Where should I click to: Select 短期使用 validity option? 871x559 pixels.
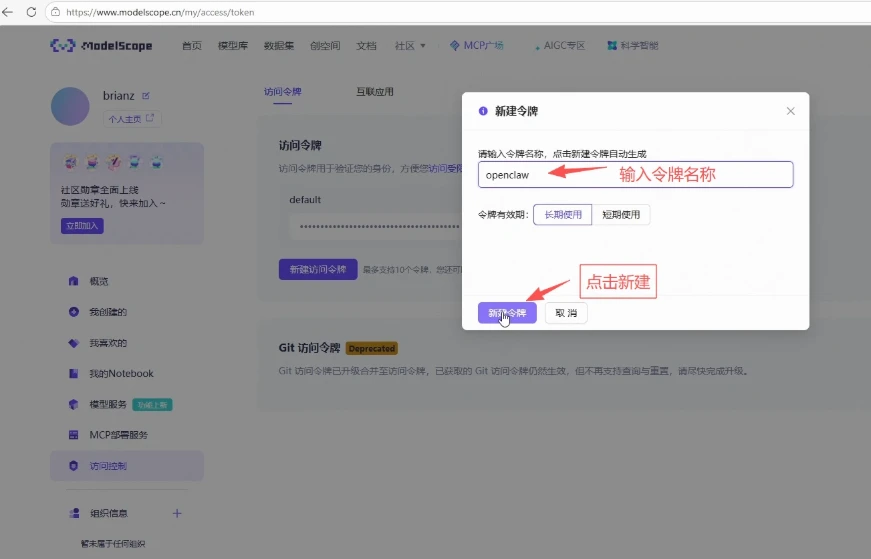(621, 214)
